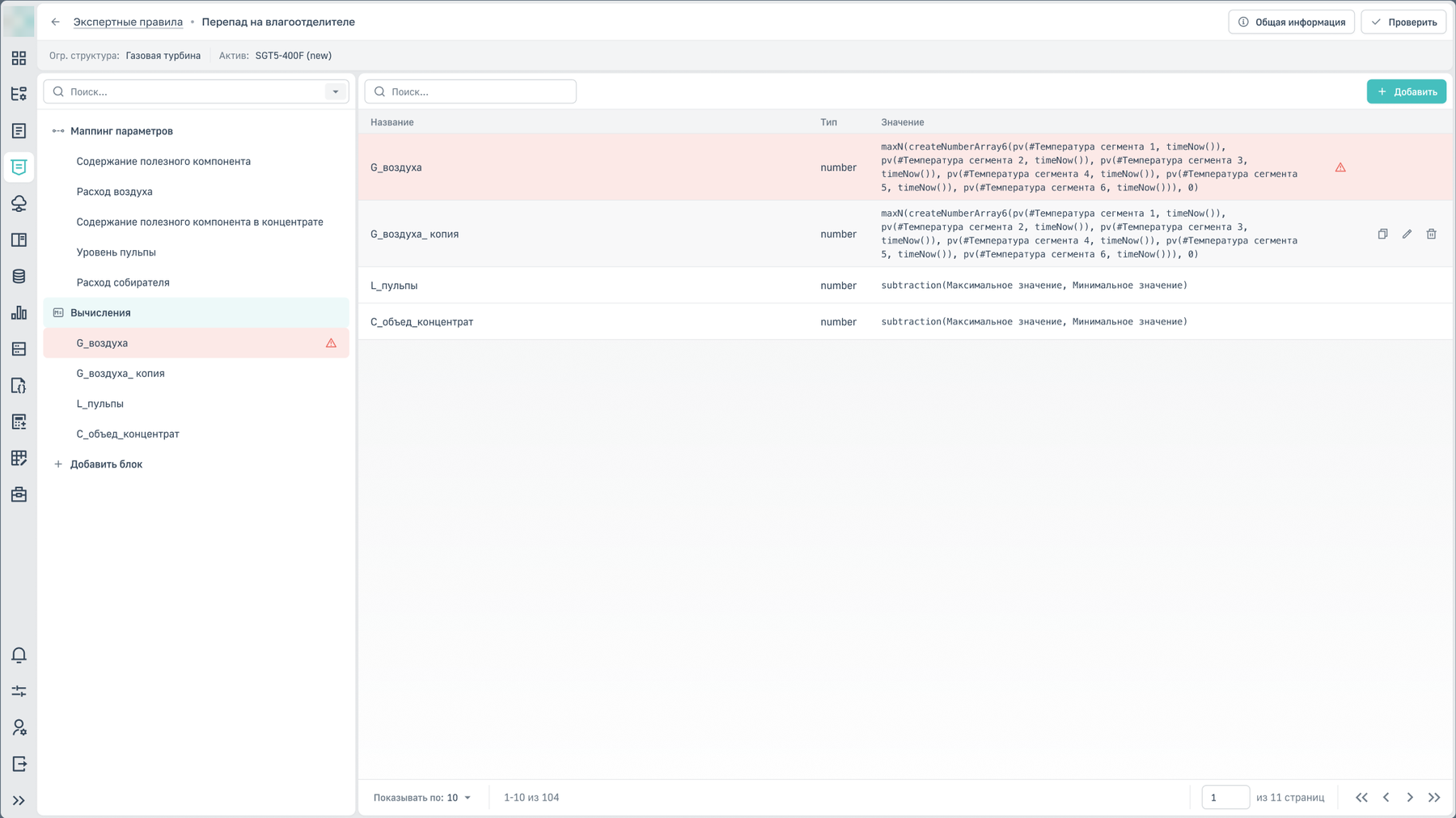This screenshot has width=1456, height=818.
Task: Open the hierarchy tree icon in sidebar
Action: click(x=19, y=95)
